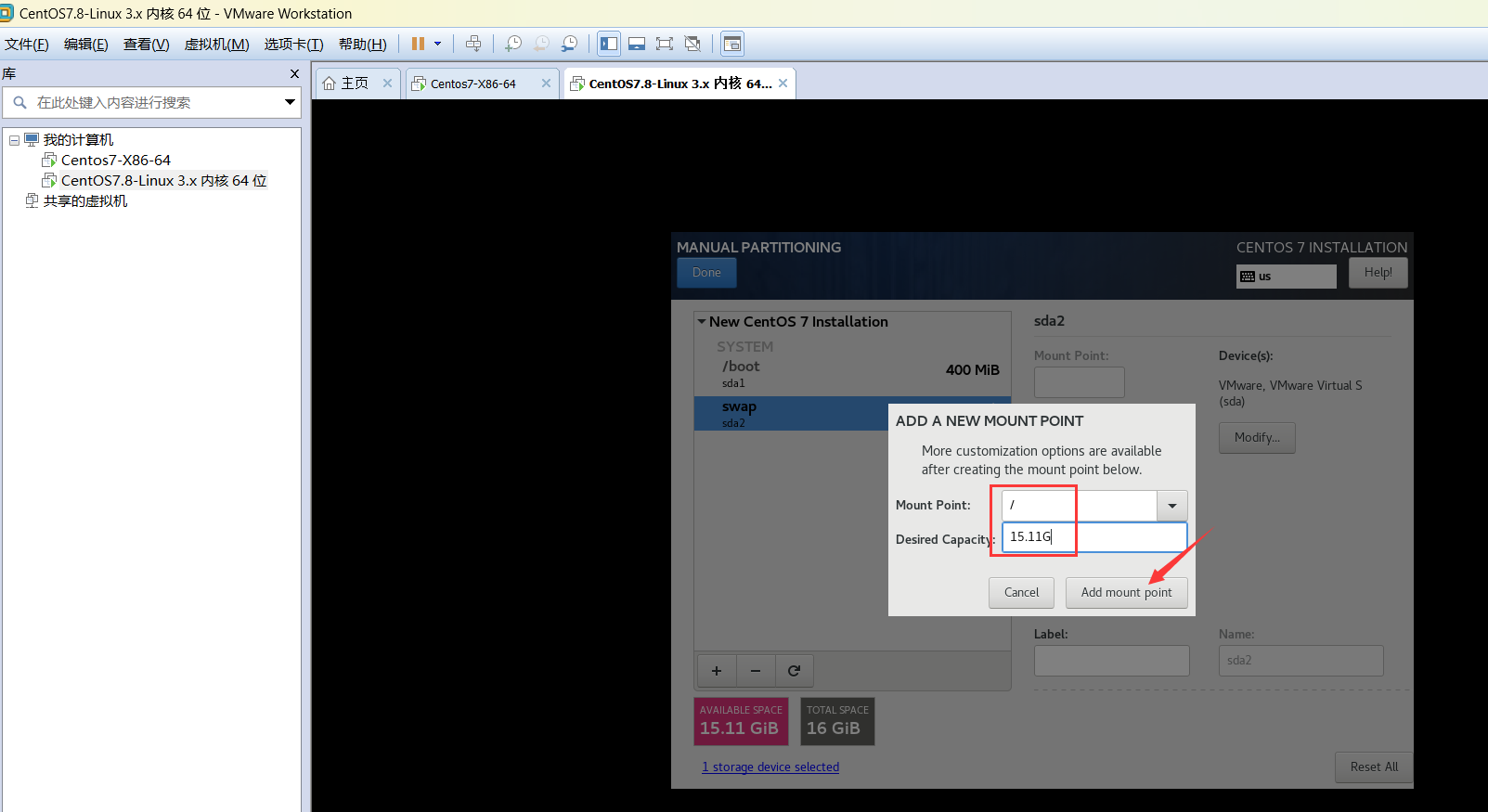Viewport: 1488px width, 812px height.
Task: Click the sda2 Mount Point field
Action: 1080,382
